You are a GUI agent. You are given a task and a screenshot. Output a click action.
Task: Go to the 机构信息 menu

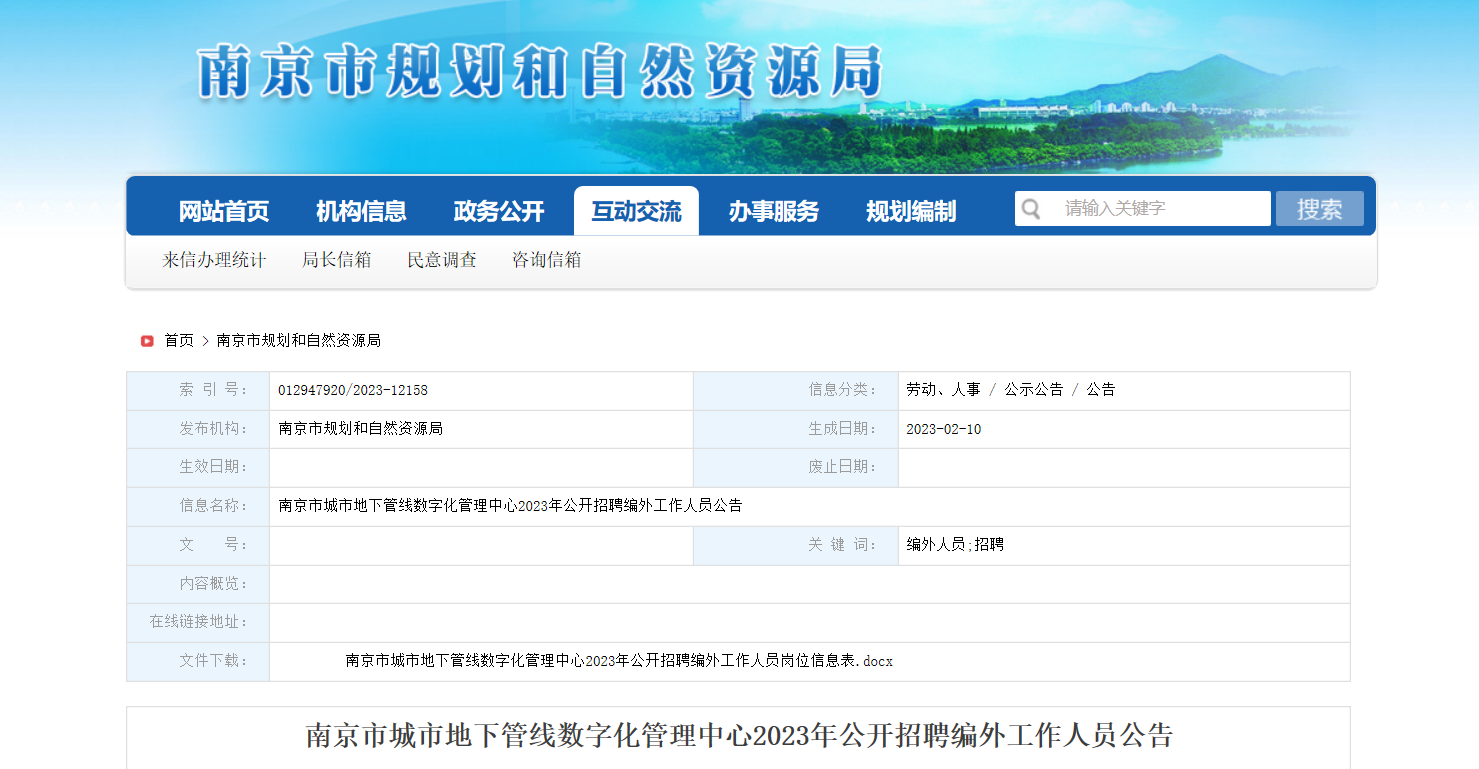coord(361,211)
